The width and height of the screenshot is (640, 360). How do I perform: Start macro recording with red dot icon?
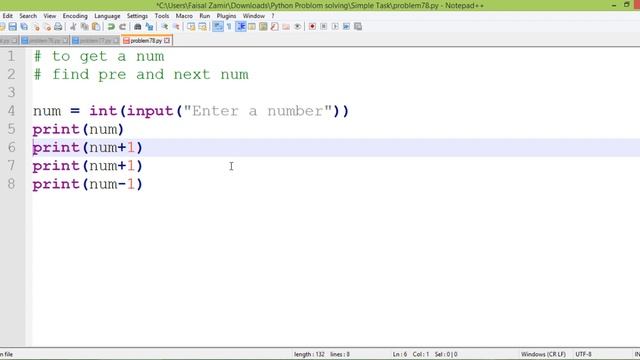[x=312, y=27]
